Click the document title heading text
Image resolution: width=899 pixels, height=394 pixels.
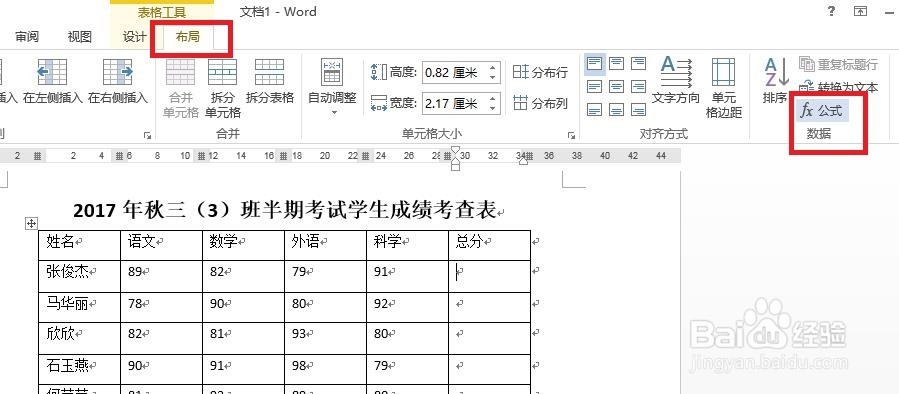[x=284, y=211]
